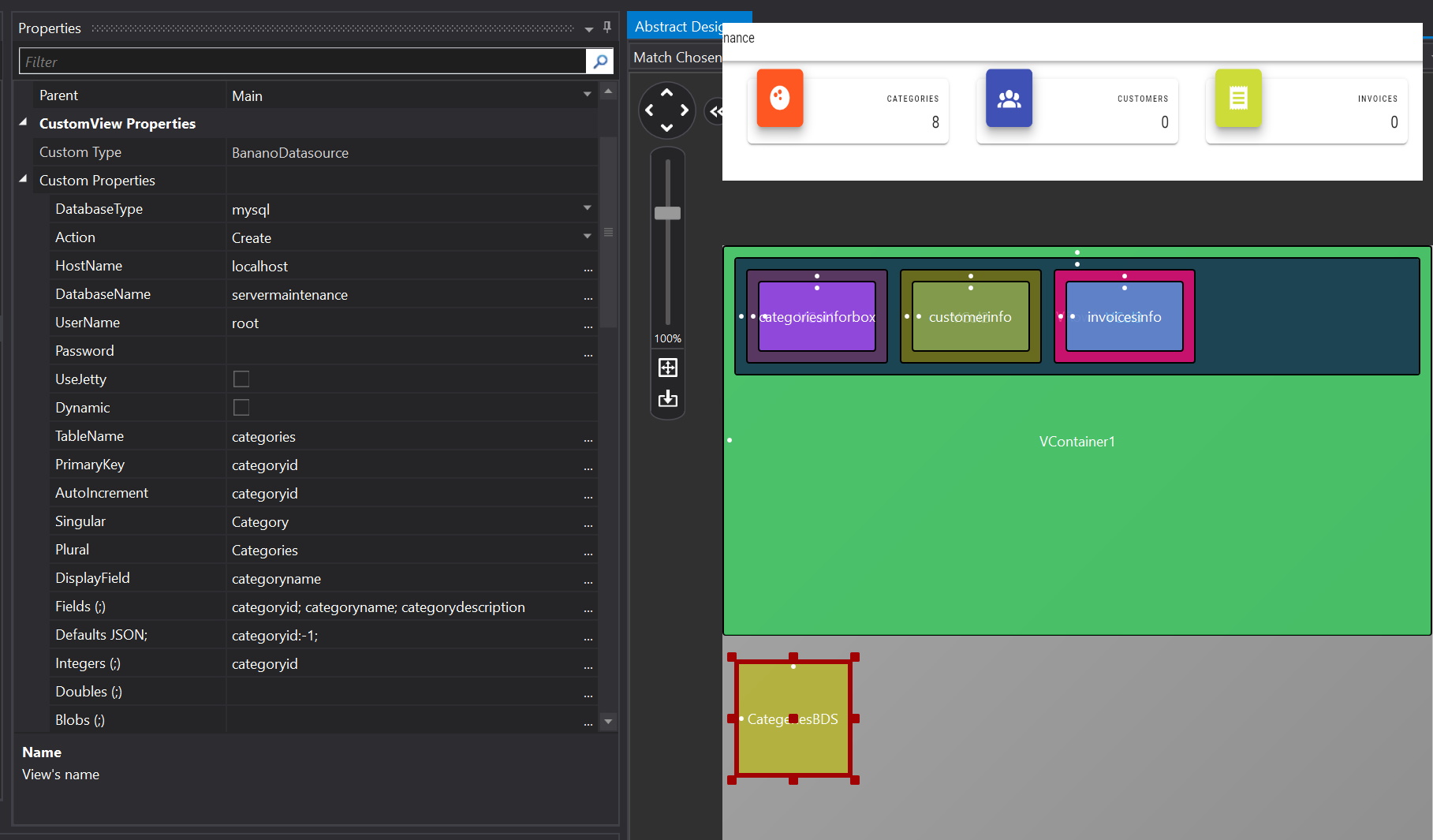Click the Match Chosen option

(x=677, y=58)
